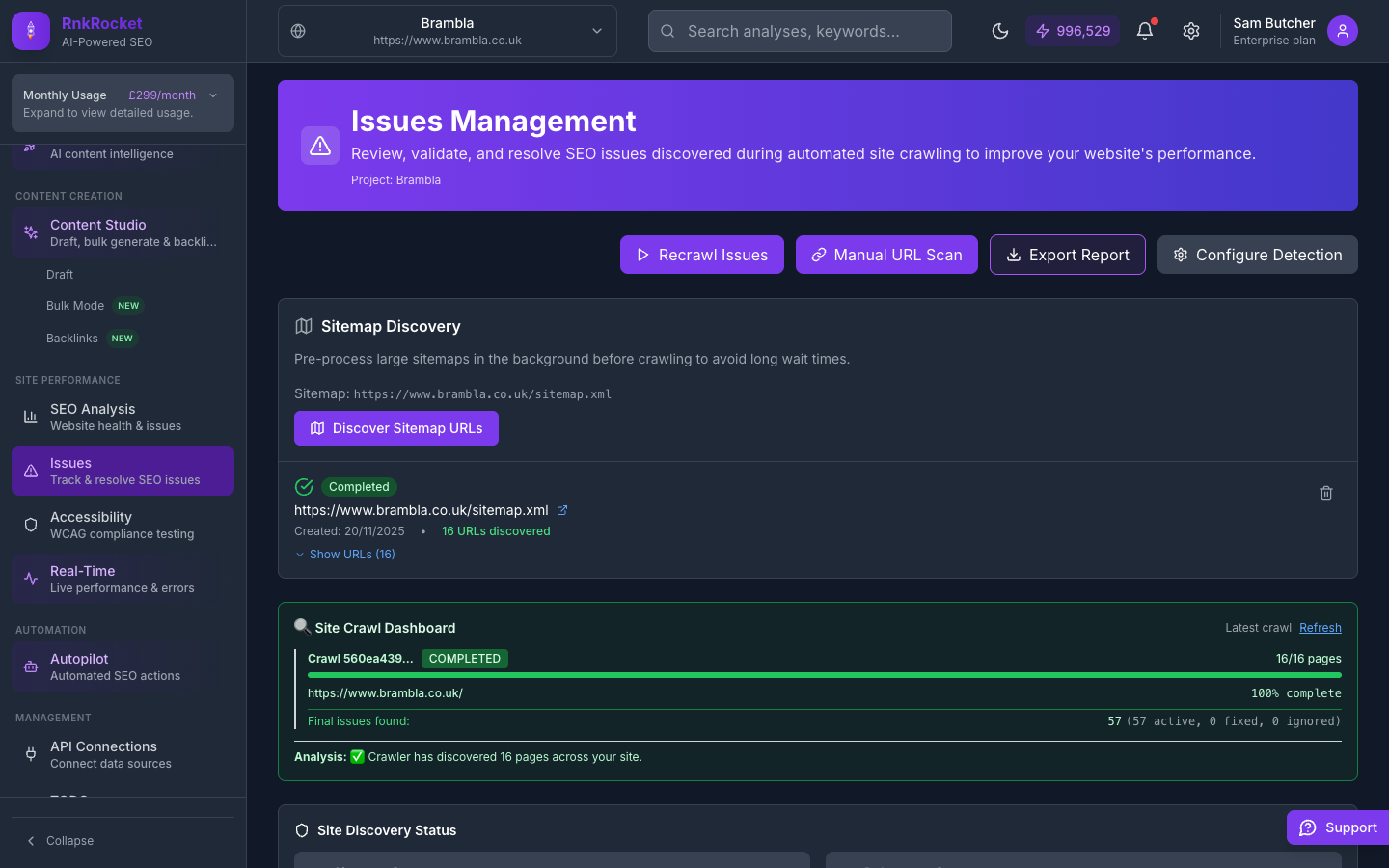Open the Brambla project selector dropdown
This screenshot has height=868, width=1389.
pos(448,31)
